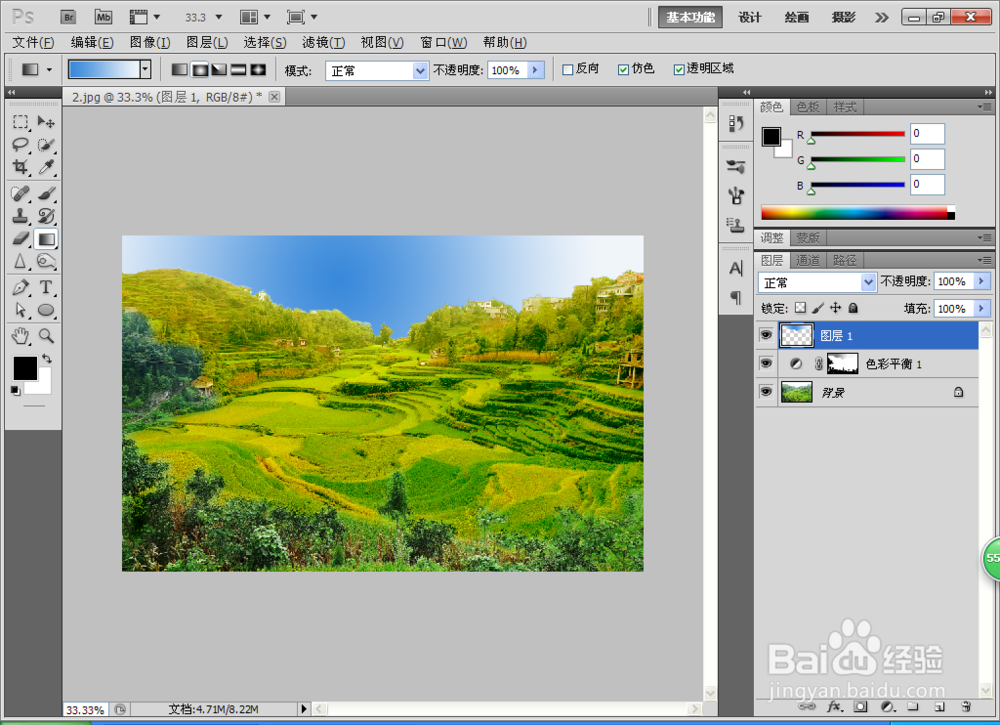The image size is (1000, 725).
Task: Select the Hand tool
Action: 20,335
